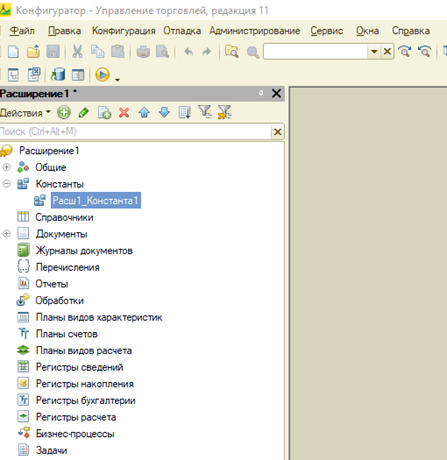Click the changed objects filter icon
The image size is (447, 460).
(225, 112)
